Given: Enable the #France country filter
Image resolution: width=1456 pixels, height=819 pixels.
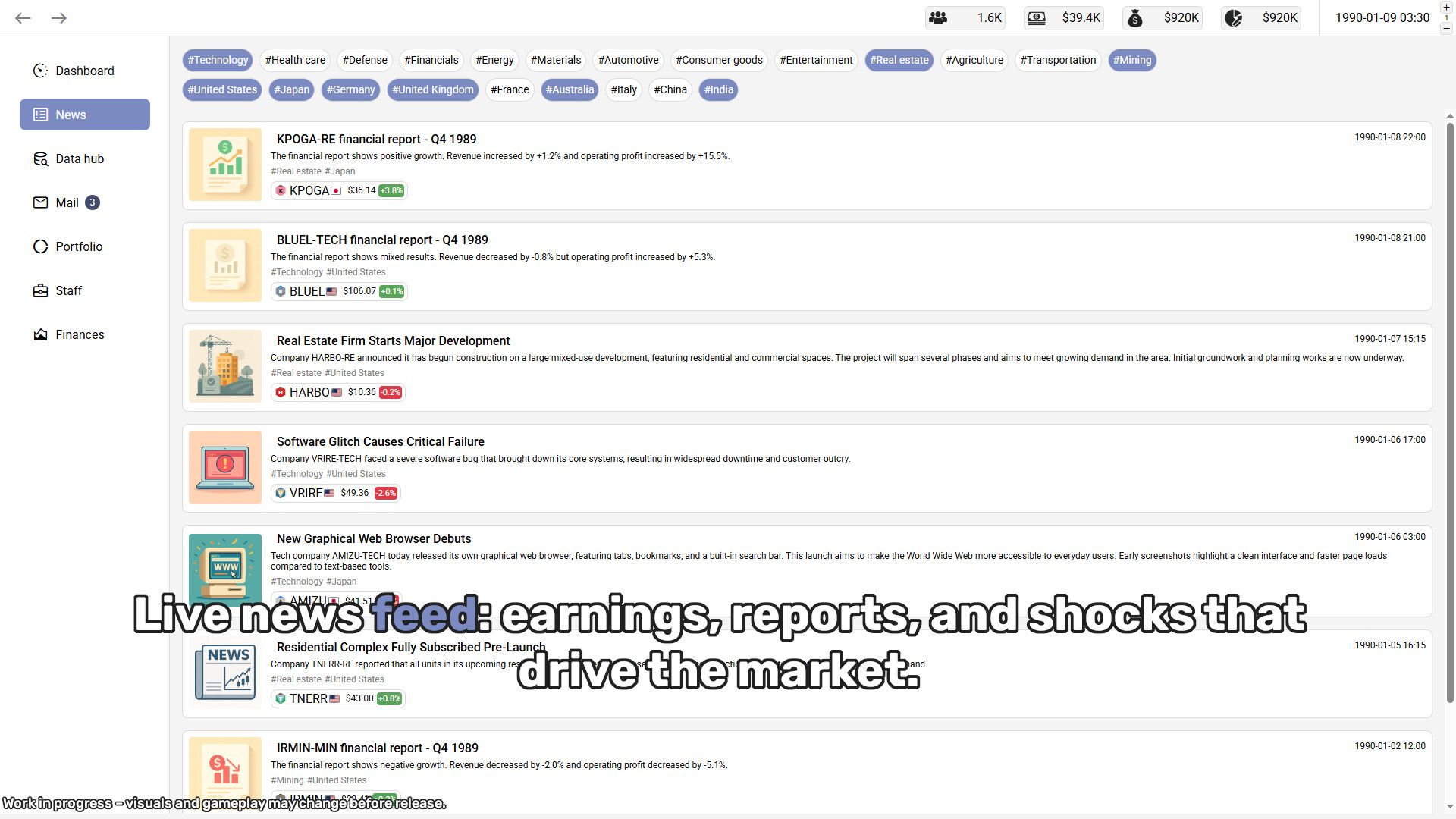Looking at the screenshot, I should pyautogui.click(x=510, y=89).
